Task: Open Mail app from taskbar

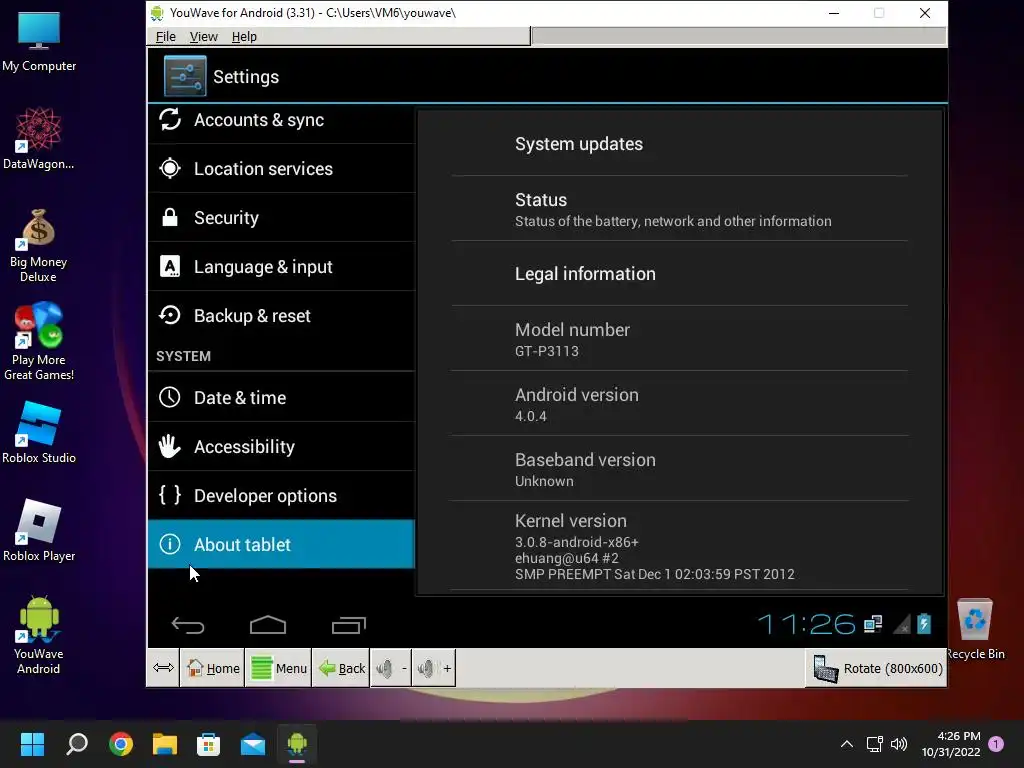Action: click(x=253, y=744)
